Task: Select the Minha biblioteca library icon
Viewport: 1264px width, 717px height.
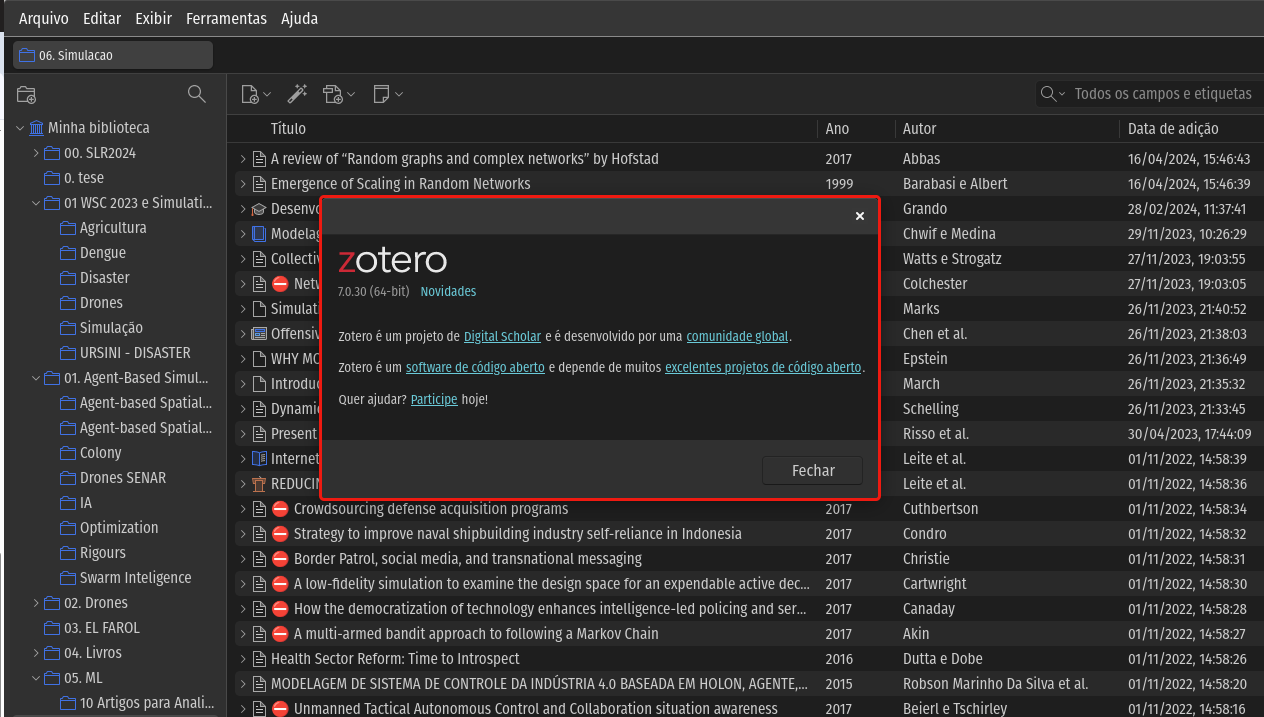Action: point(37,128)
